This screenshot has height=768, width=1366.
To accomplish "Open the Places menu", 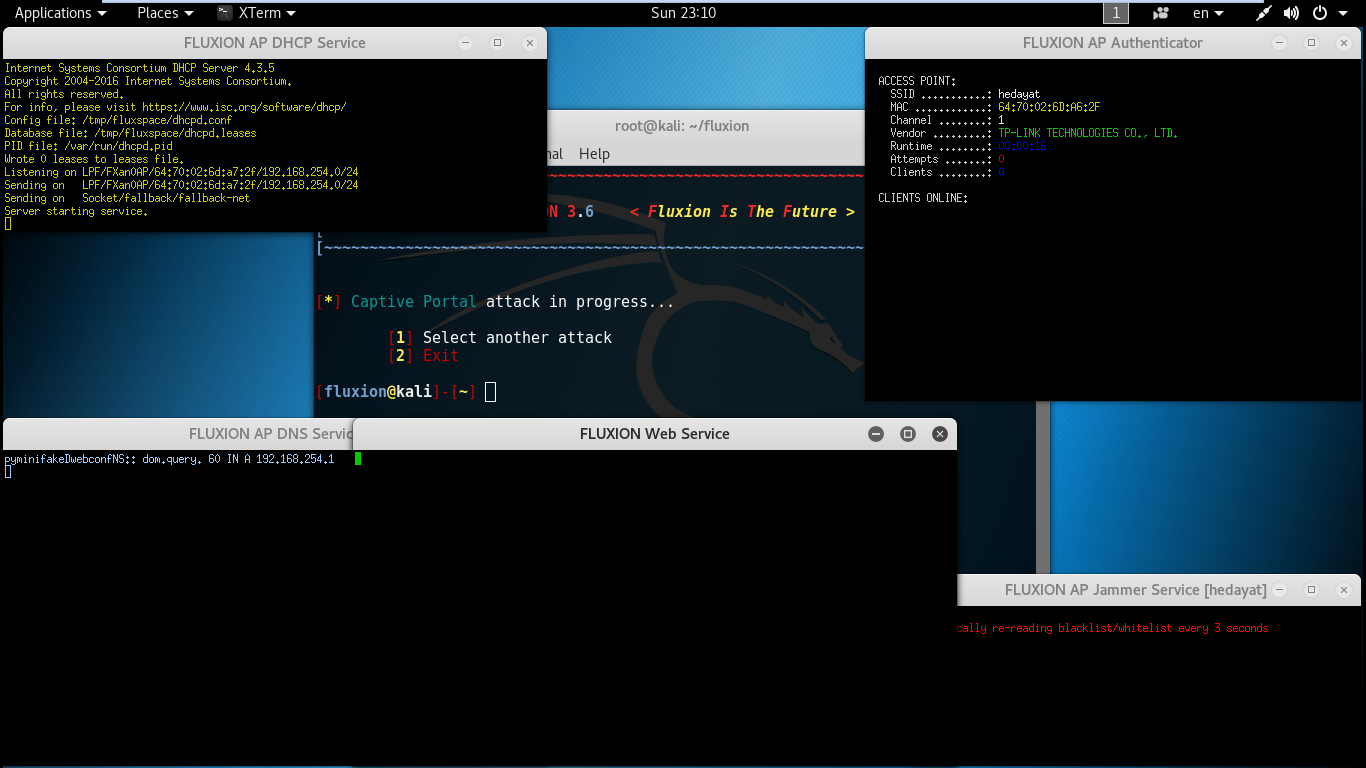I will [165, 13].
